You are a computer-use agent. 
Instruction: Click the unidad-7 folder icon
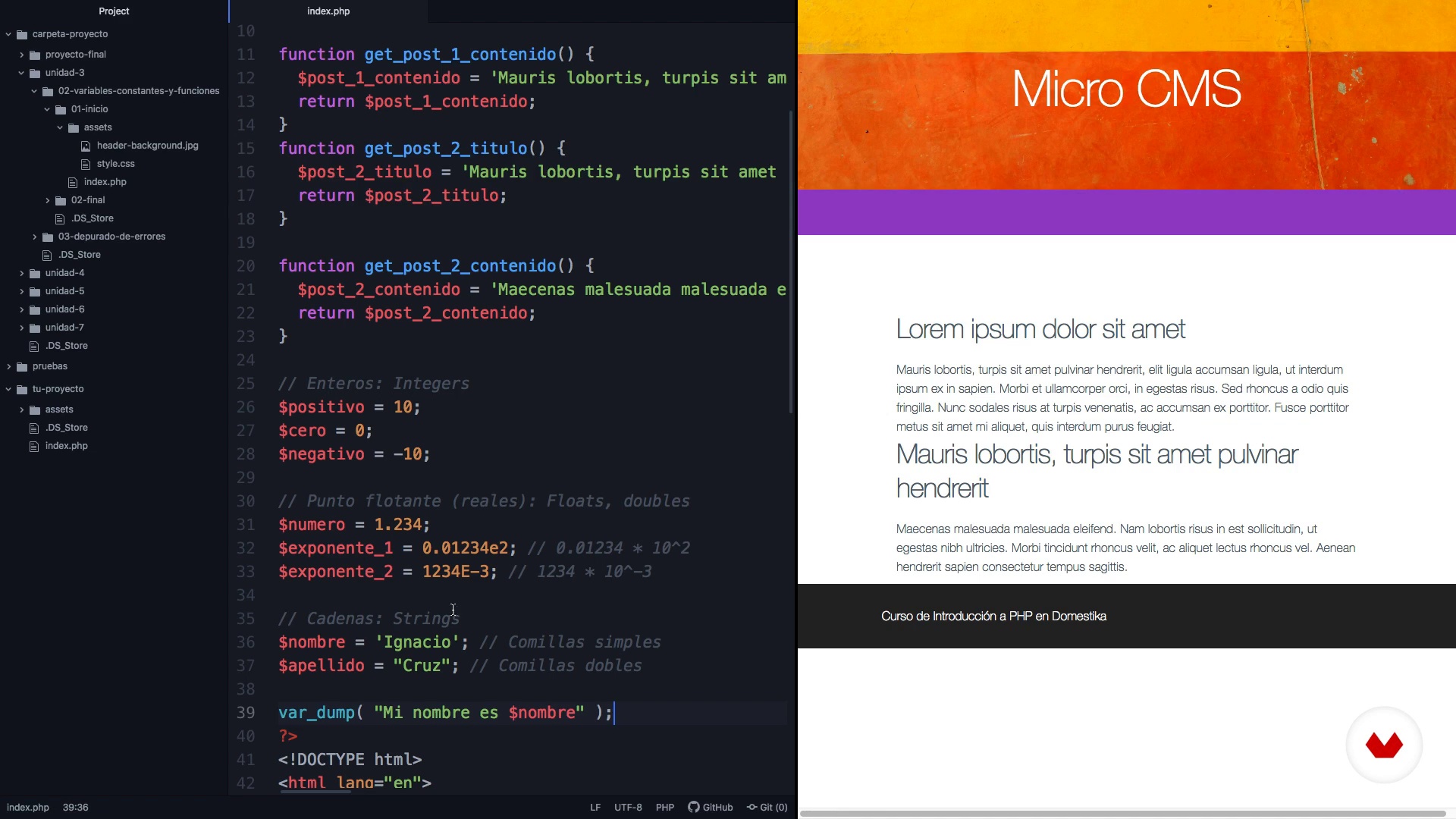(x=35, y=328)
